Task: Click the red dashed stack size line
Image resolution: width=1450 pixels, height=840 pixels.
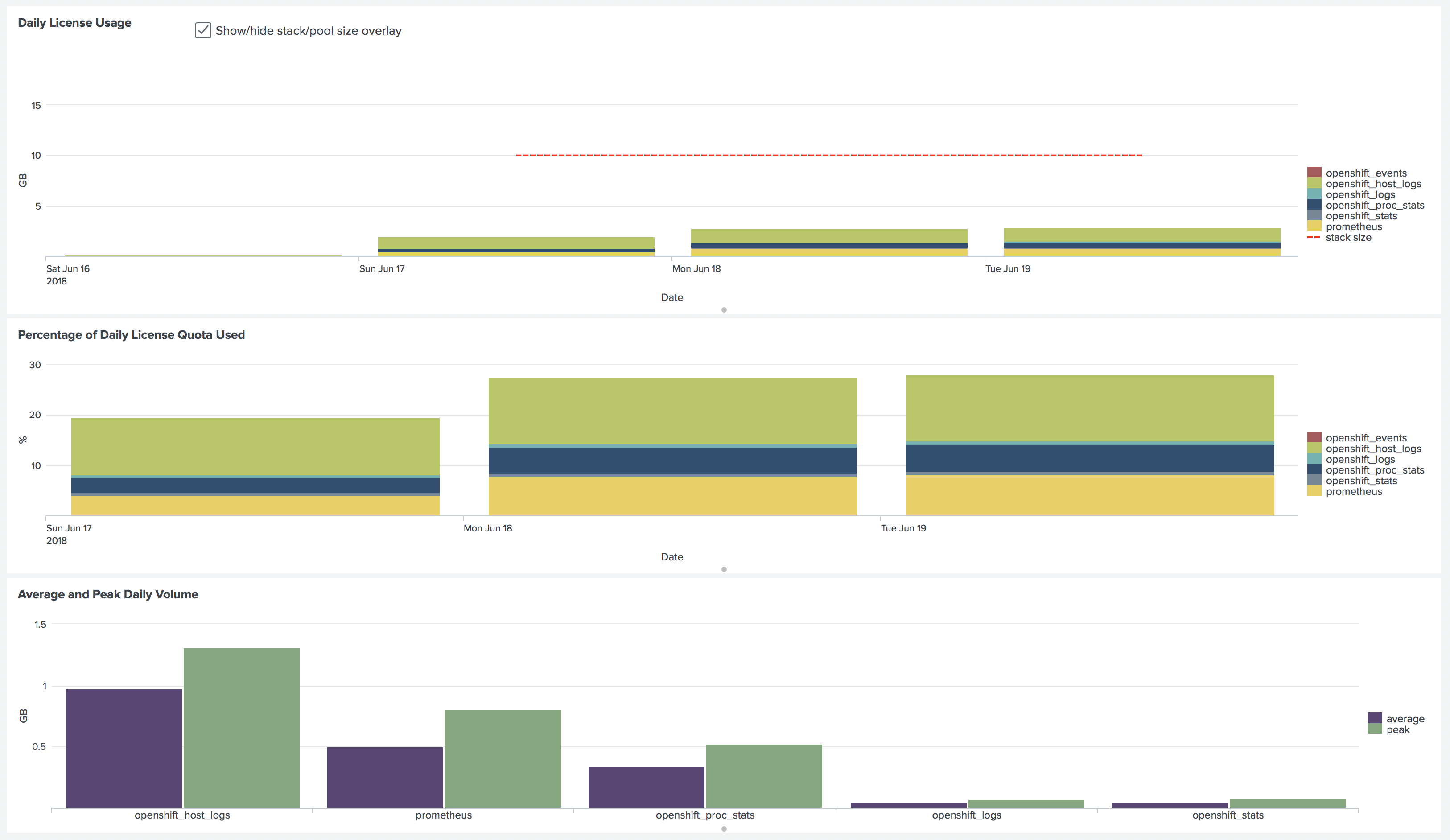Action: coord(828,155)
